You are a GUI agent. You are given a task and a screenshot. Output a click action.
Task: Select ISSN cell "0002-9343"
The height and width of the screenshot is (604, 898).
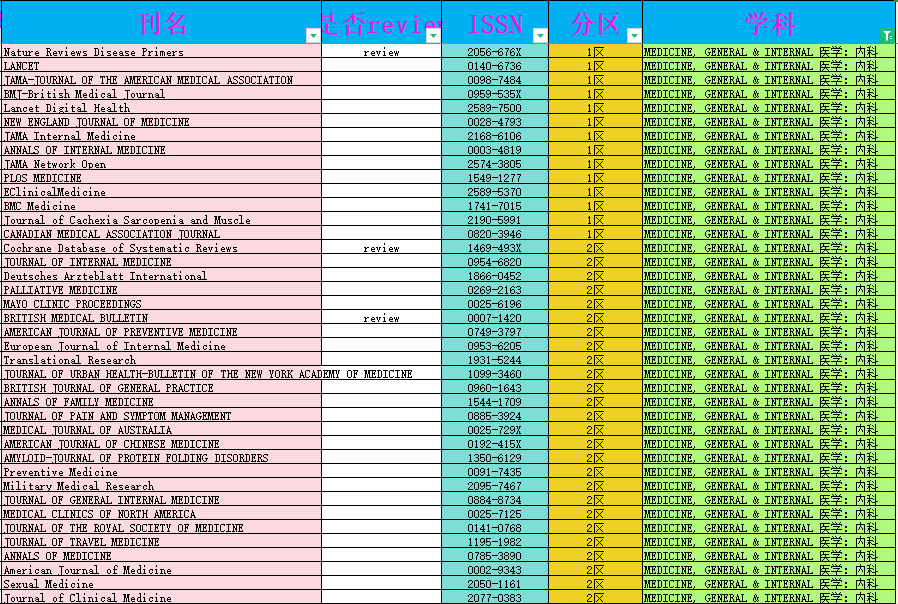(495, 570)
